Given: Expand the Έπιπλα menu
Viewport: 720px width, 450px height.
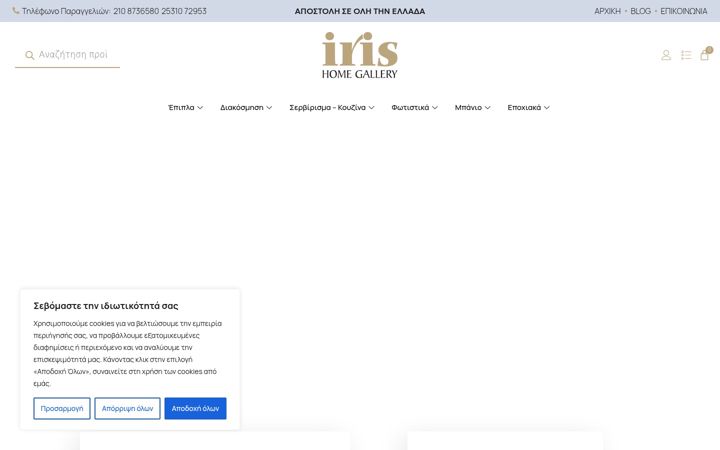Looking at the screenshot, I should [x=186, y=107].
